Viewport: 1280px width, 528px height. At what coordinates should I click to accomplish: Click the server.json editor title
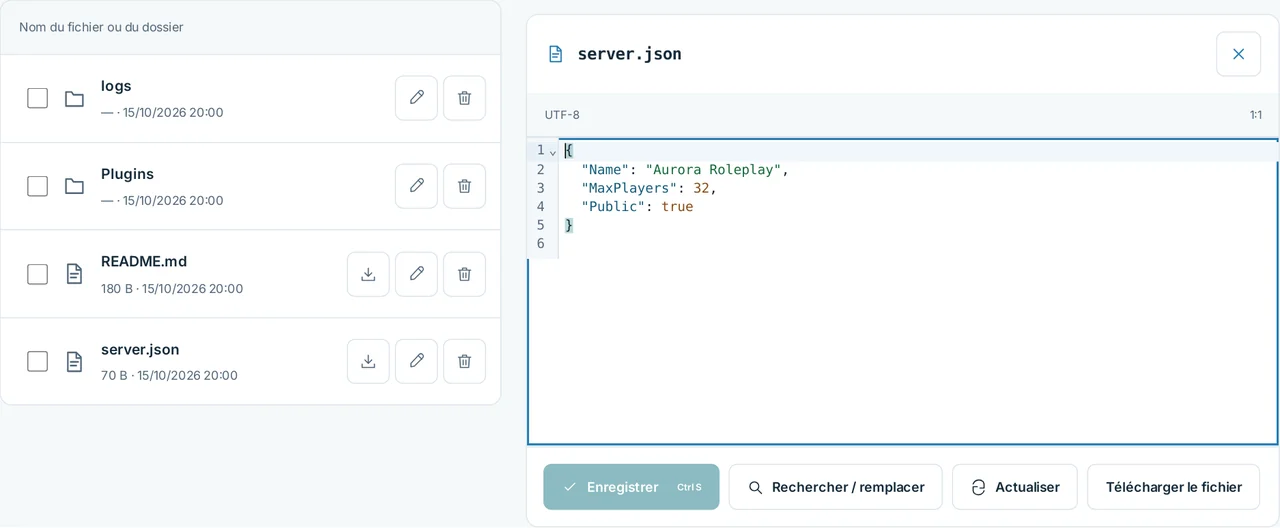point(629,54)
